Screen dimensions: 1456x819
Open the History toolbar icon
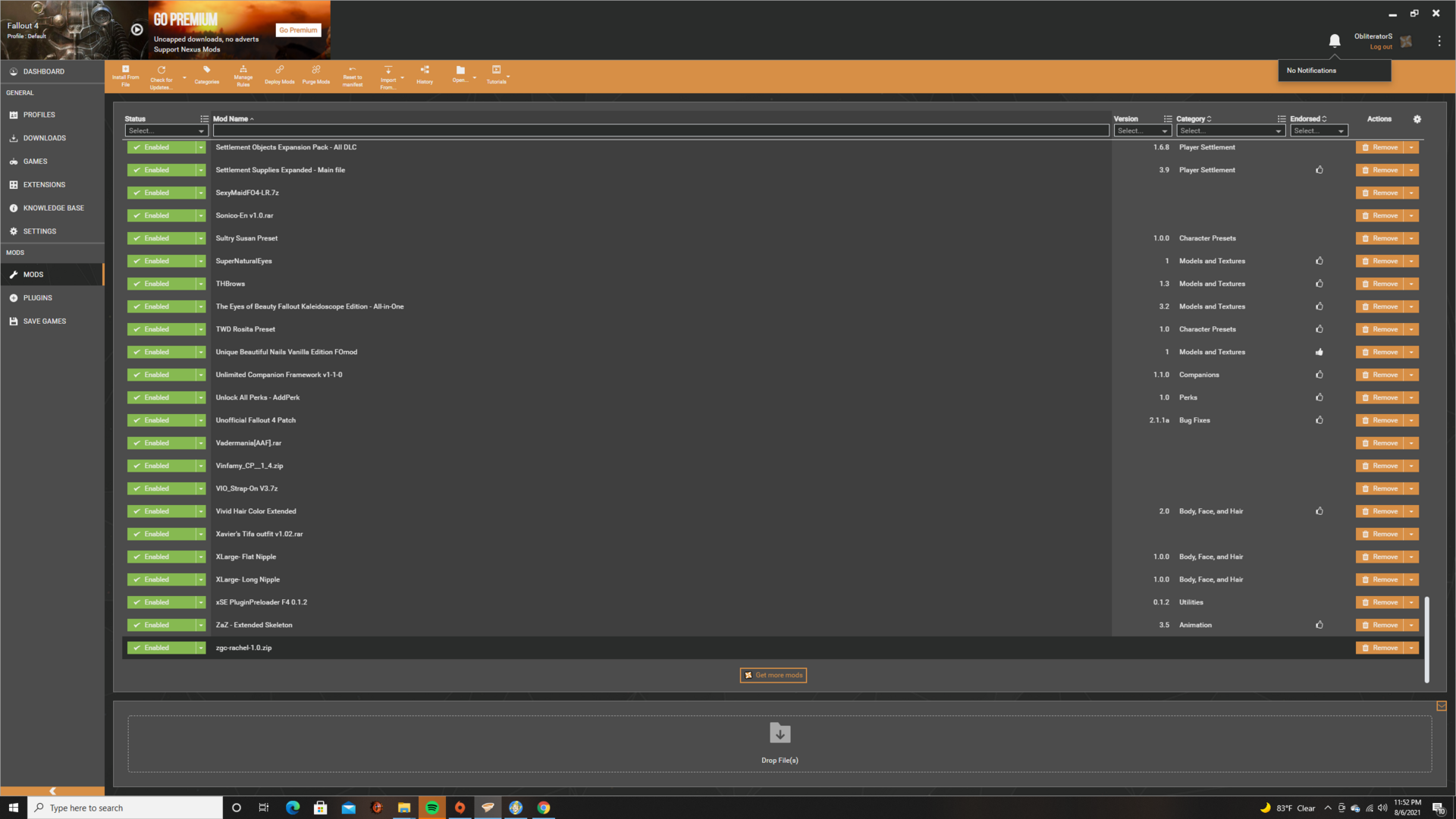[x=424, y=70]
